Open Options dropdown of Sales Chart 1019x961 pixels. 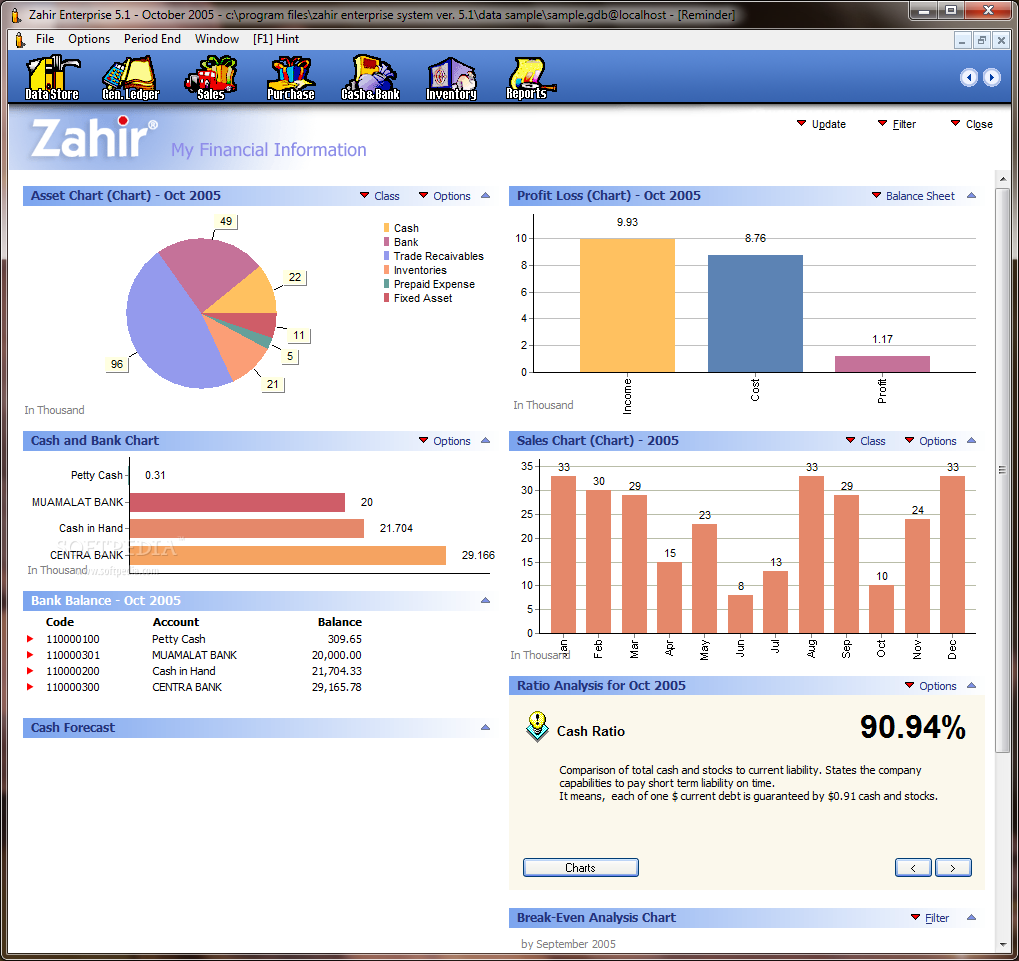931,441
